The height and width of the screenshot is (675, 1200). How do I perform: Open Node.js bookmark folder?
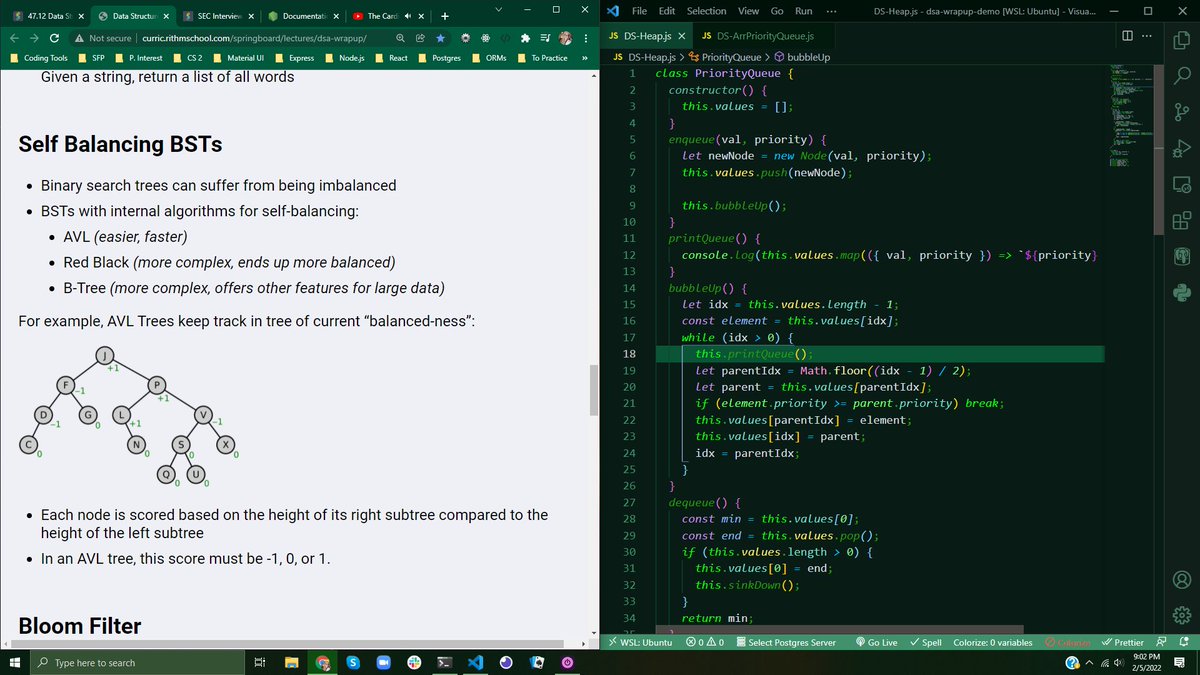344,58
